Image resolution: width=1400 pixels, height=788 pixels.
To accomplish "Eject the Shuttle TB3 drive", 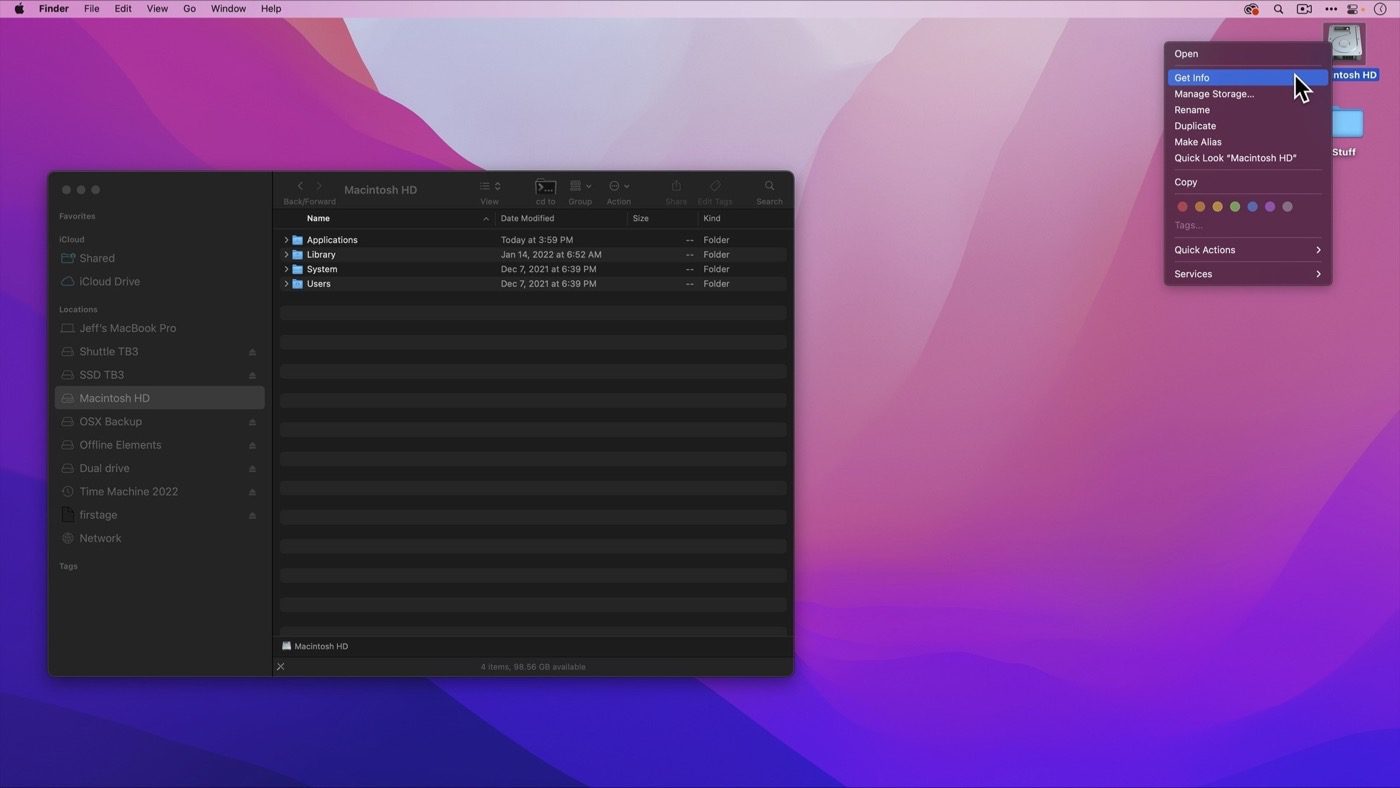I will (x=252, y=352).
